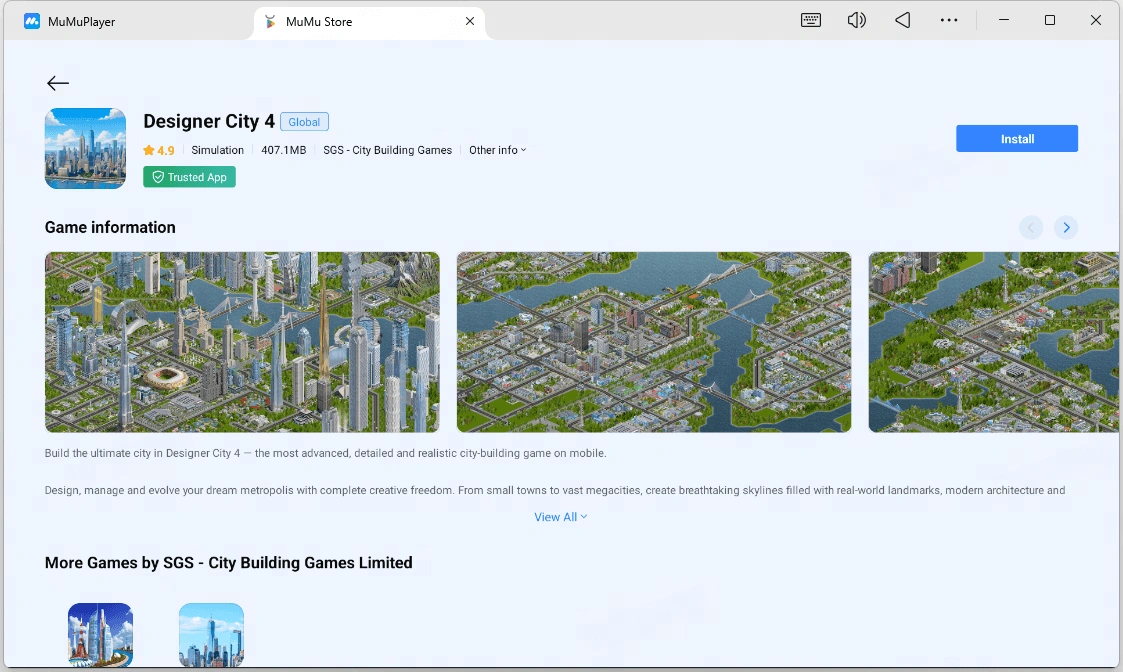
Task: Minimize the MuMuPlayer window
Action: tap(1003, 20)
